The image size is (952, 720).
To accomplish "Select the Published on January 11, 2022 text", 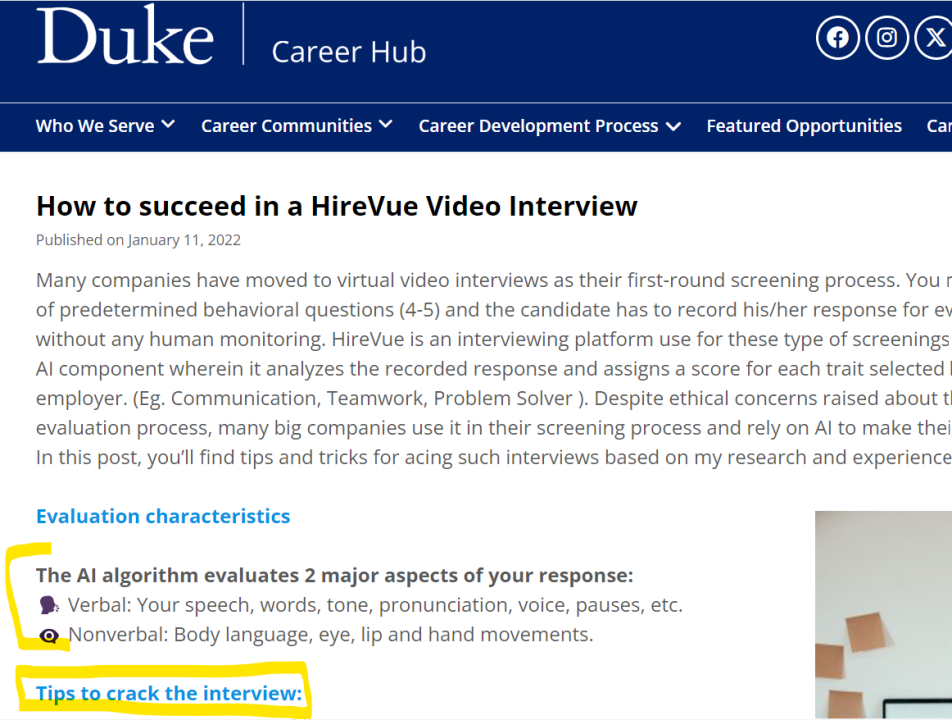I will click(138, 240).
